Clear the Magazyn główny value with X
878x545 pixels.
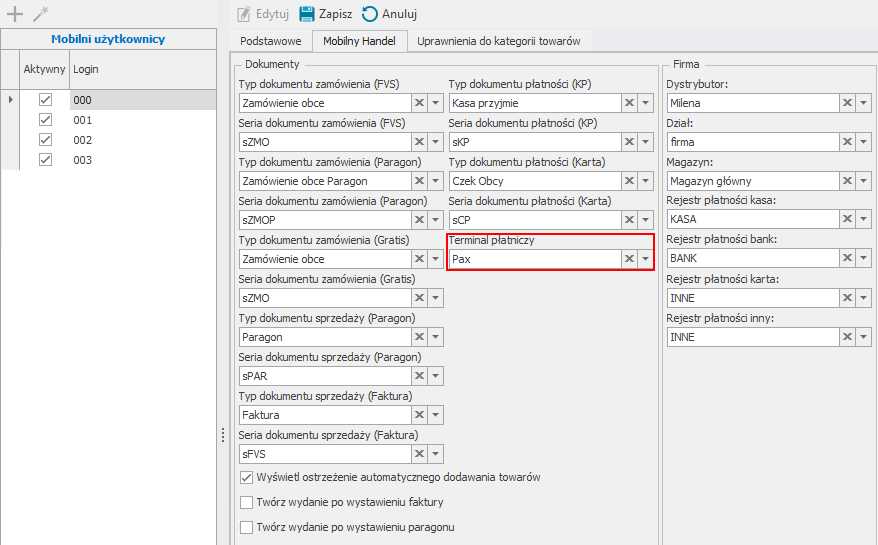(847, 181)
